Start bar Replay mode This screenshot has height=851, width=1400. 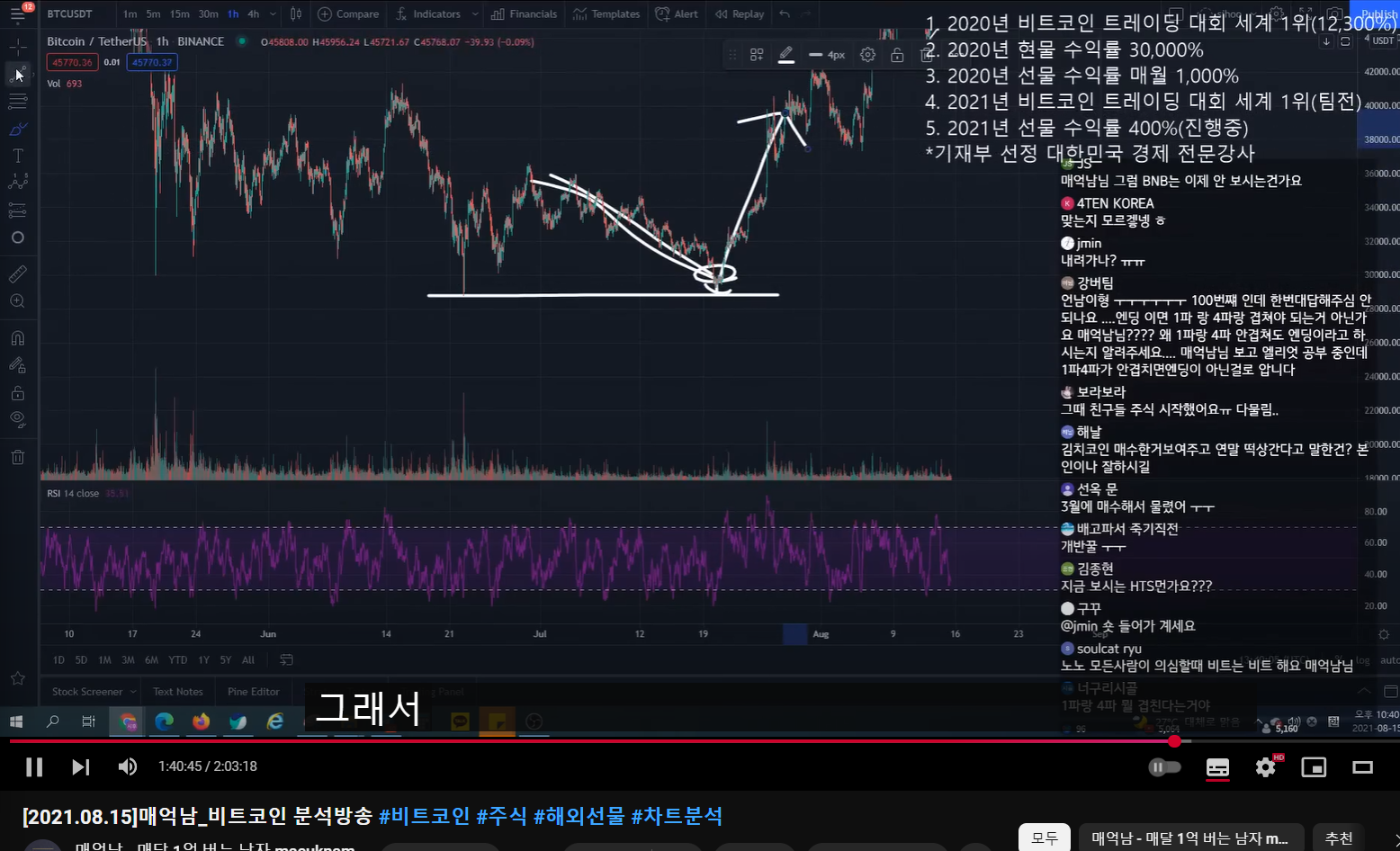coord(740,14)
